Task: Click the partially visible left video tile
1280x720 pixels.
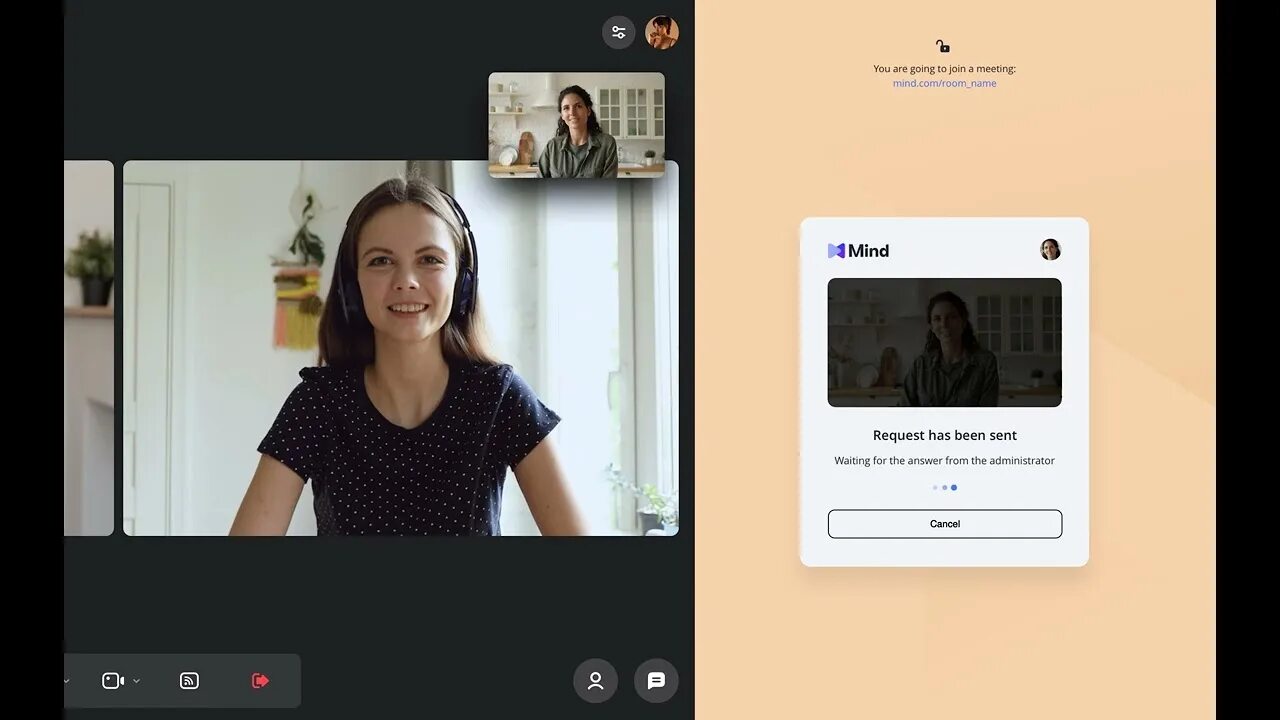Action: [x=89, y=348]
